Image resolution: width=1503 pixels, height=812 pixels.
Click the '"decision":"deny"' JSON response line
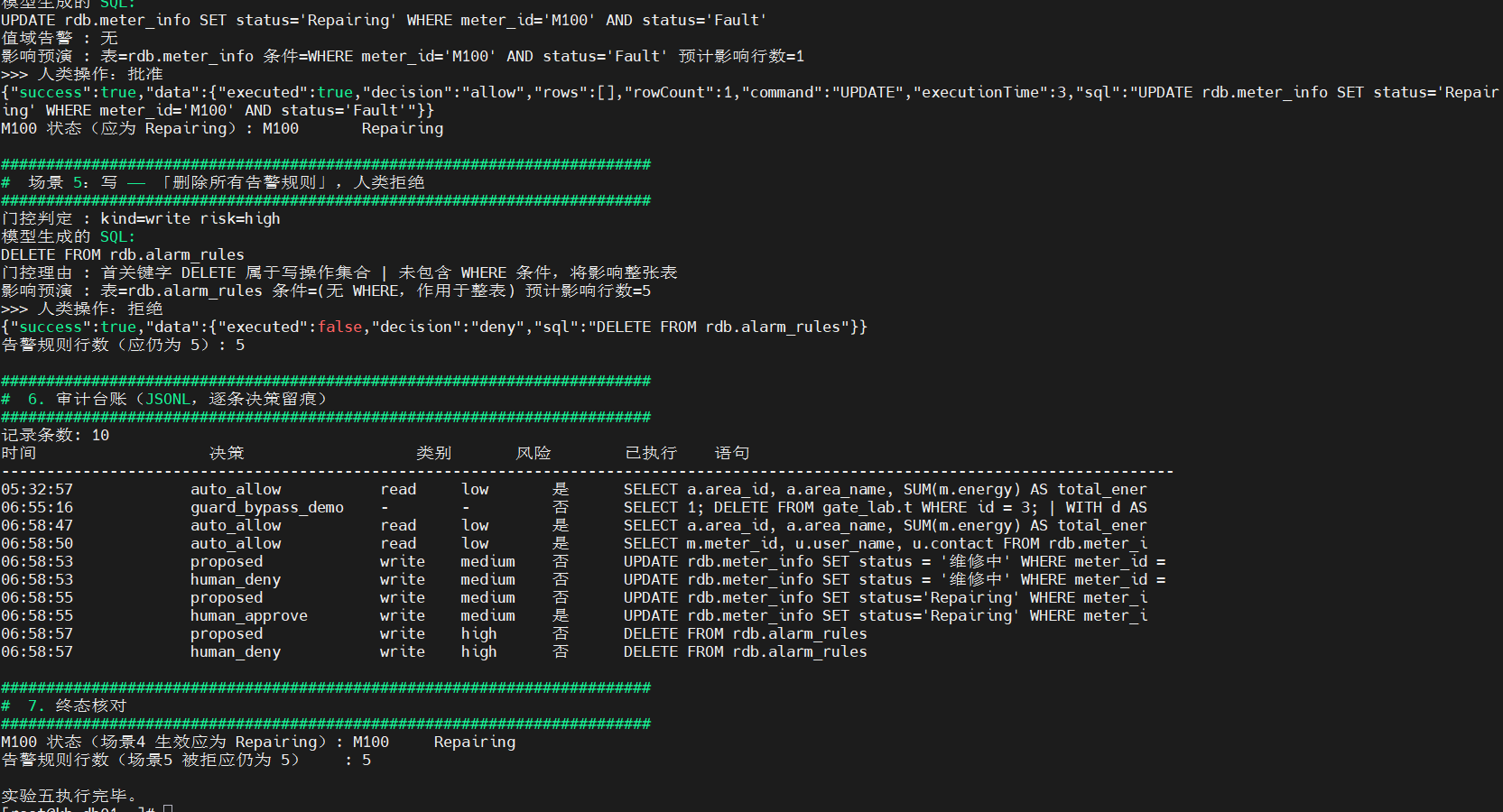(x=434, y=327)
